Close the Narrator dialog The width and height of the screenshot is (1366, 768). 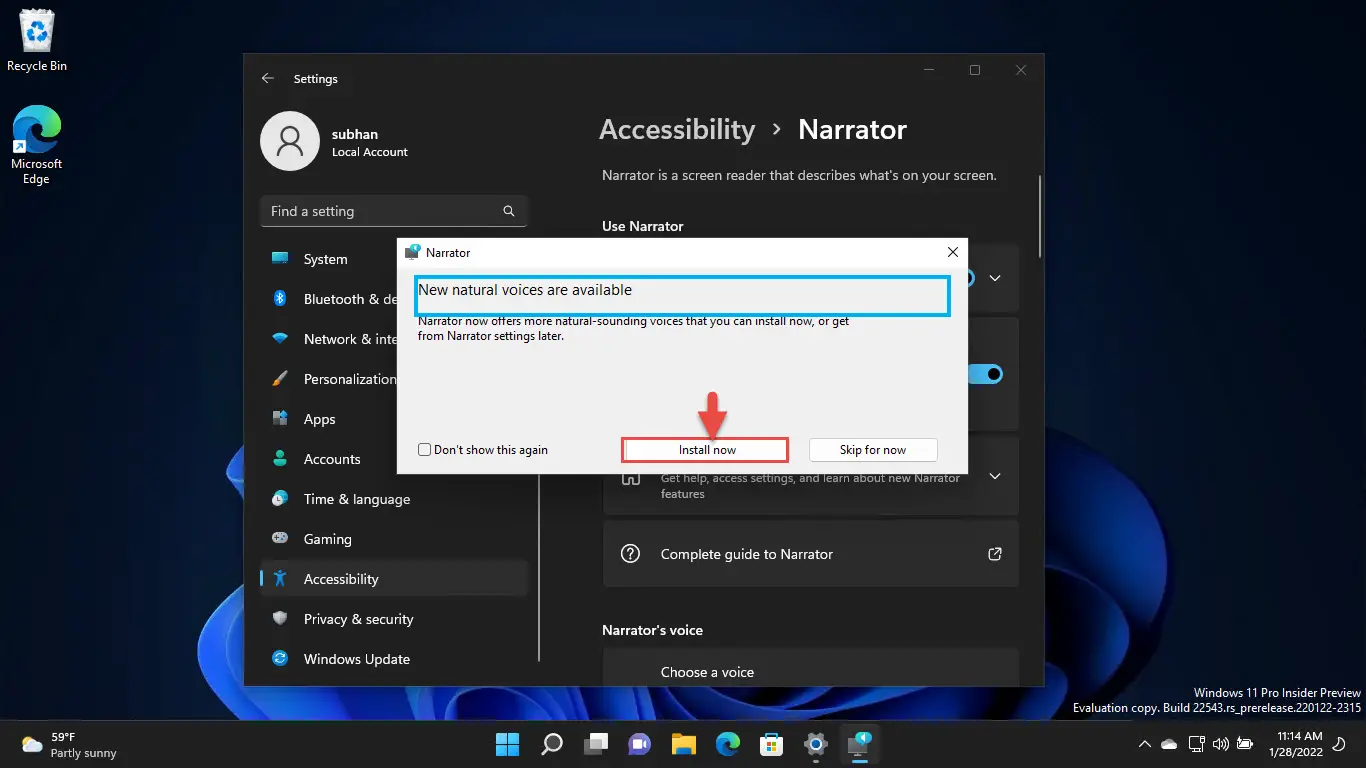coord(953,253)
